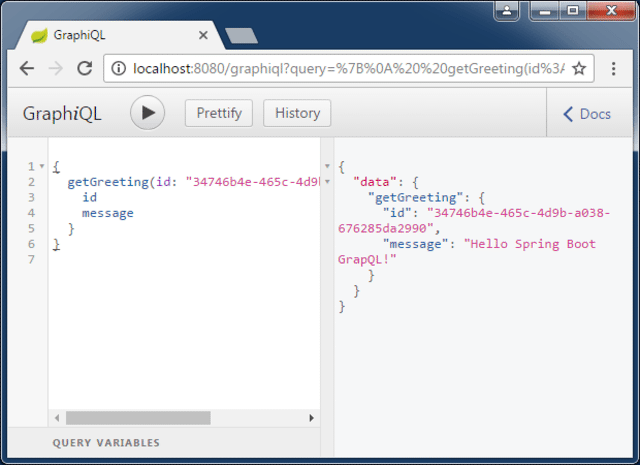Open the Chrome three-dot menu

(x=613, y=69)
